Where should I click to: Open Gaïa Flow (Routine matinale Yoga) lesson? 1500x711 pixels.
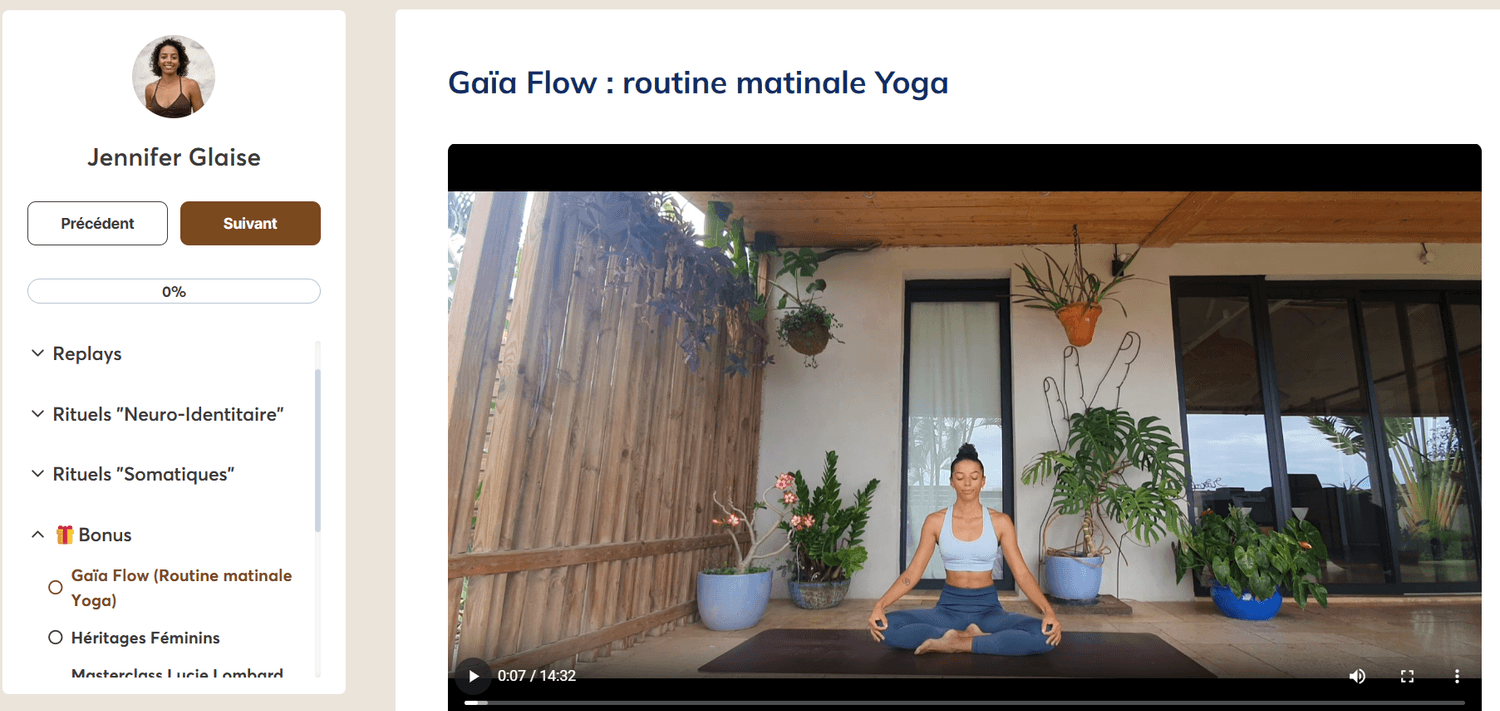click(x=182, y=588)
